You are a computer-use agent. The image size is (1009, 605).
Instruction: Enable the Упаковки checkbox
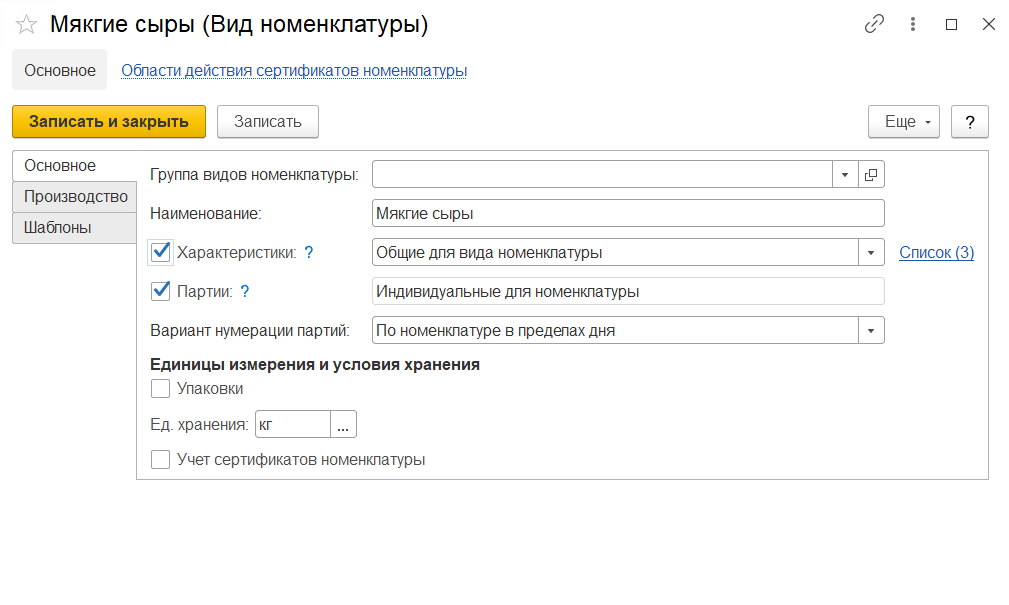point(160,389)
